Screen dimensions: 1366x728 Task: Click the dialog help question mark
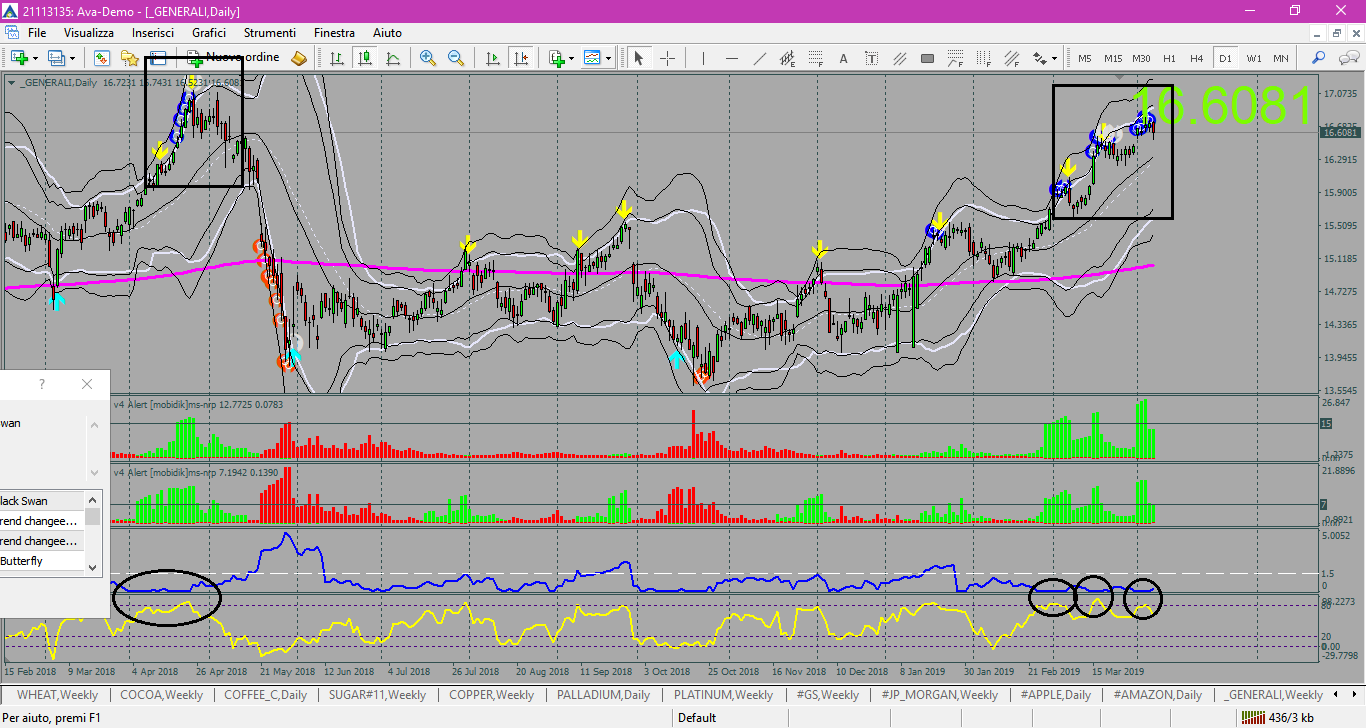coord(41,384)
